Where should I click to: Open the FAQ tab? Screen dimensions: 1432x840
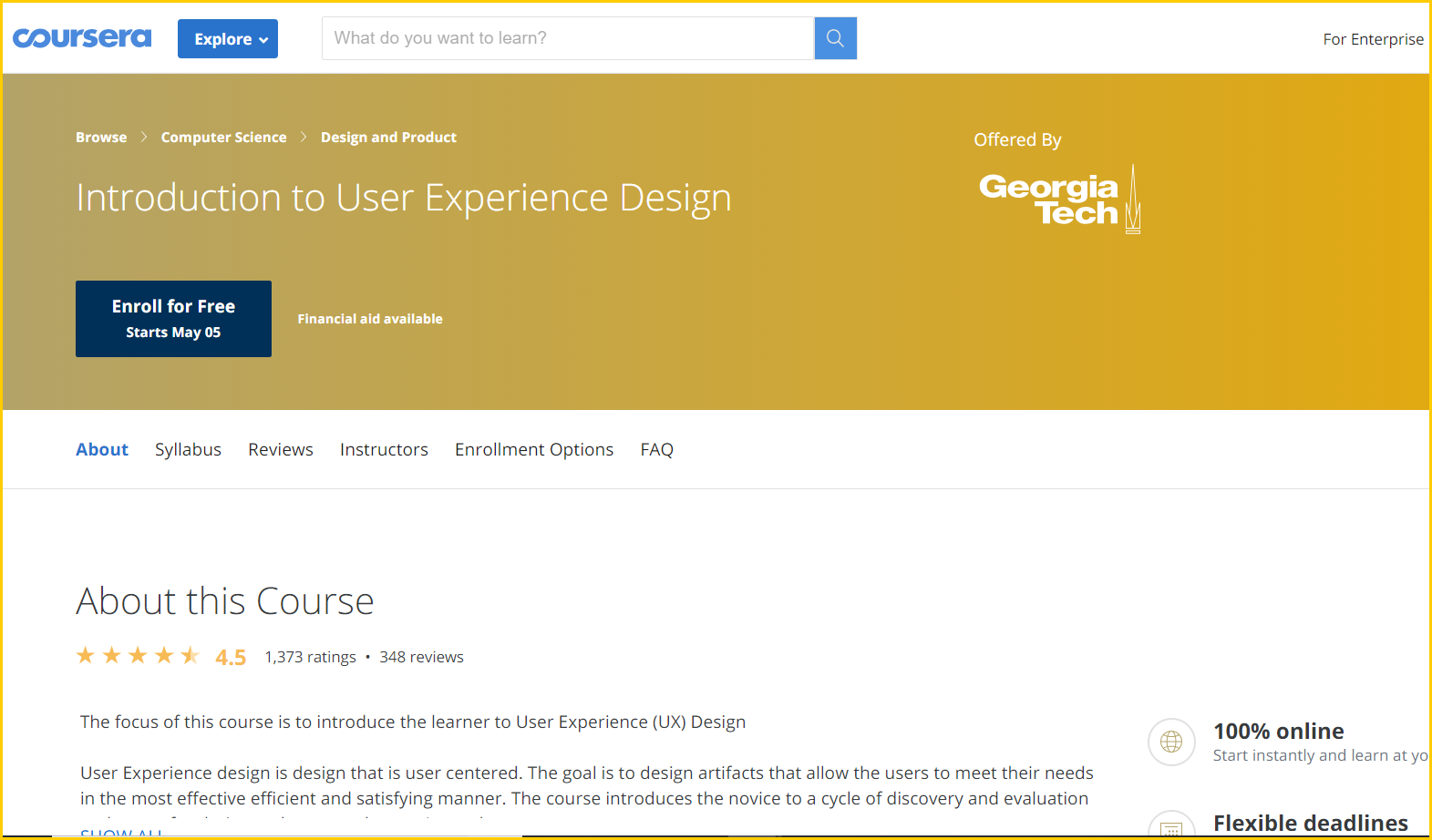coord(656,449)
